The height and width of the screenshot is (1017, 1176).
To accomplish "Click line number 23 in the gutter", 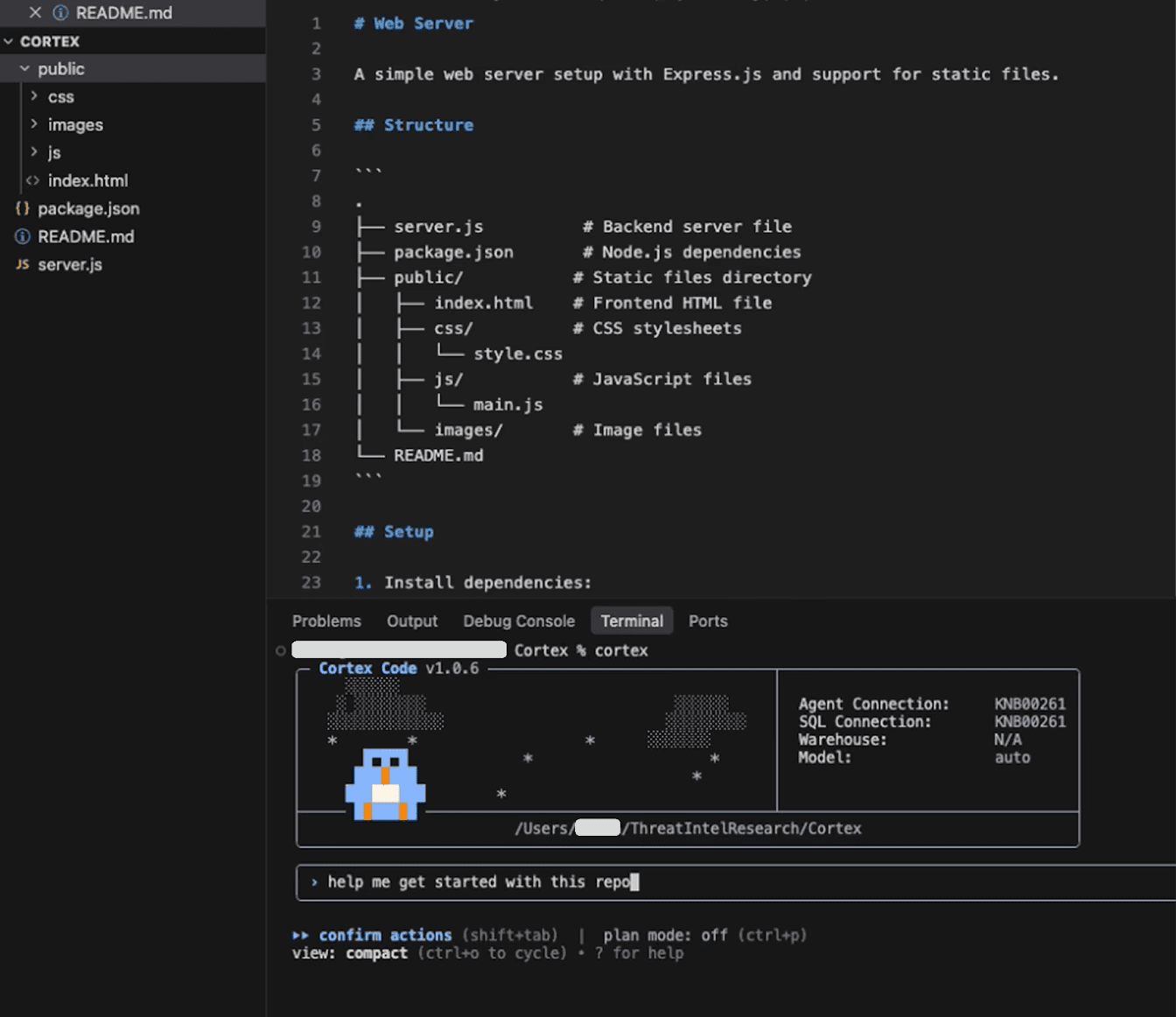I will coord(311,582).
